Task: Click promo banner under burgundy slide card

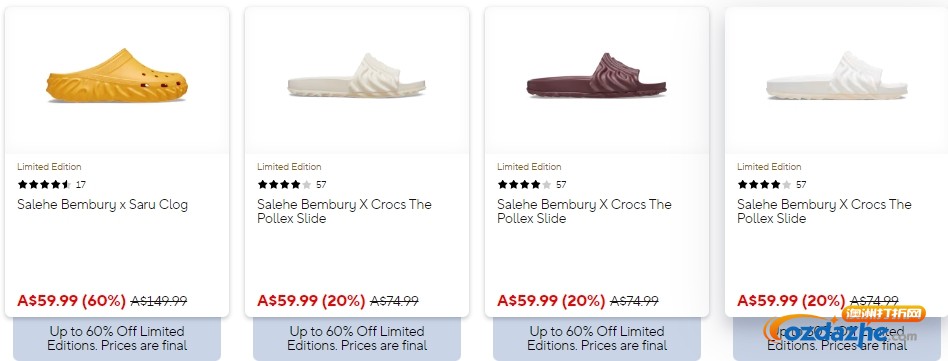Action: click(x=597, y=339)
